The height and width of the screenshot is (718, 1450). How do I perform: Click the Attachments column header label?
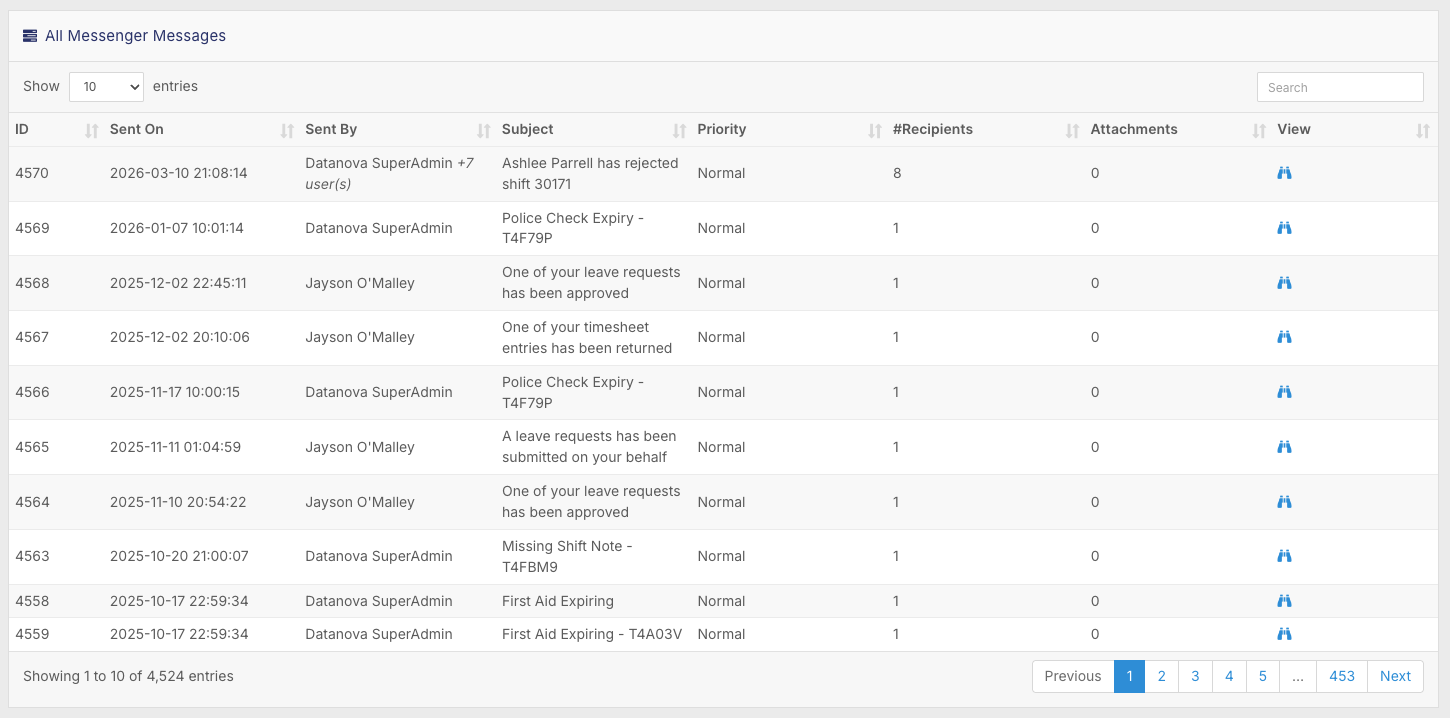tap(1134, 129)
